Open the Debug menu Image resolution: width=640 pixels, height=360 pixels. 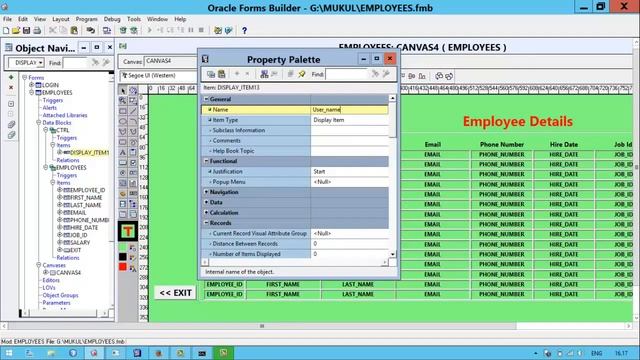tap(112, 19)
